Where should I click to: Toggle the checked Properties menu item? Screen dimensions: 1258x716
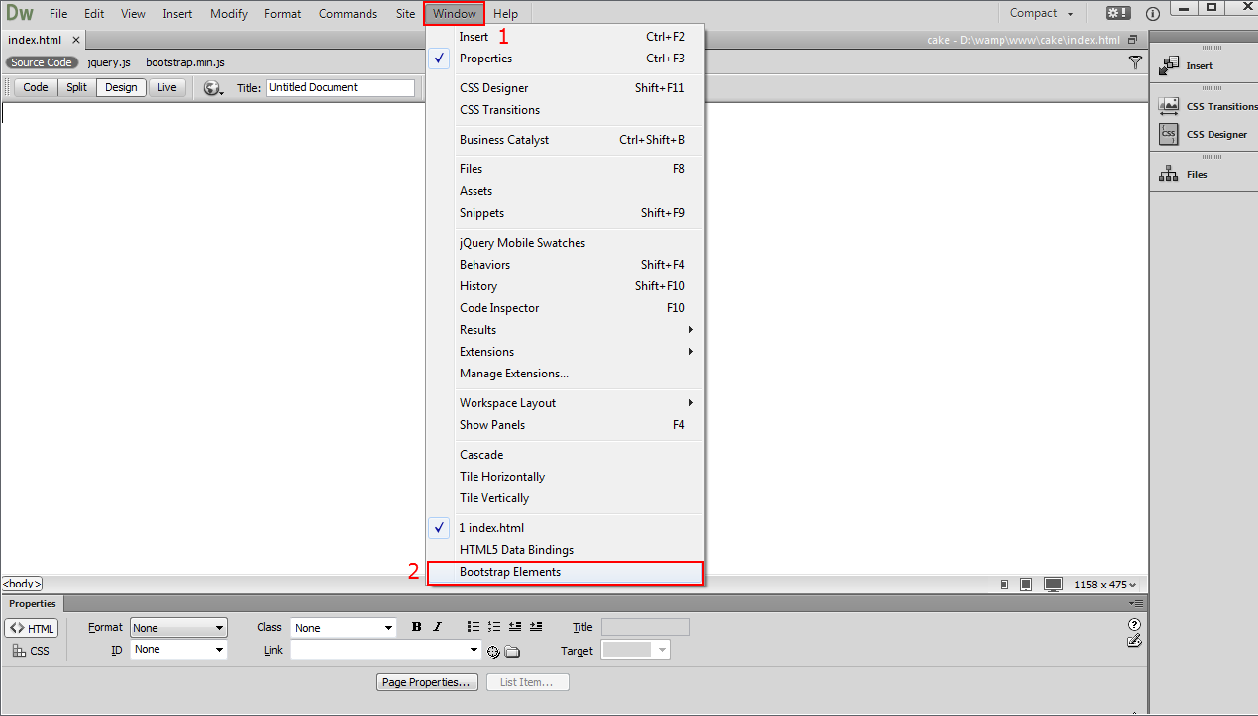pos(566,58)
